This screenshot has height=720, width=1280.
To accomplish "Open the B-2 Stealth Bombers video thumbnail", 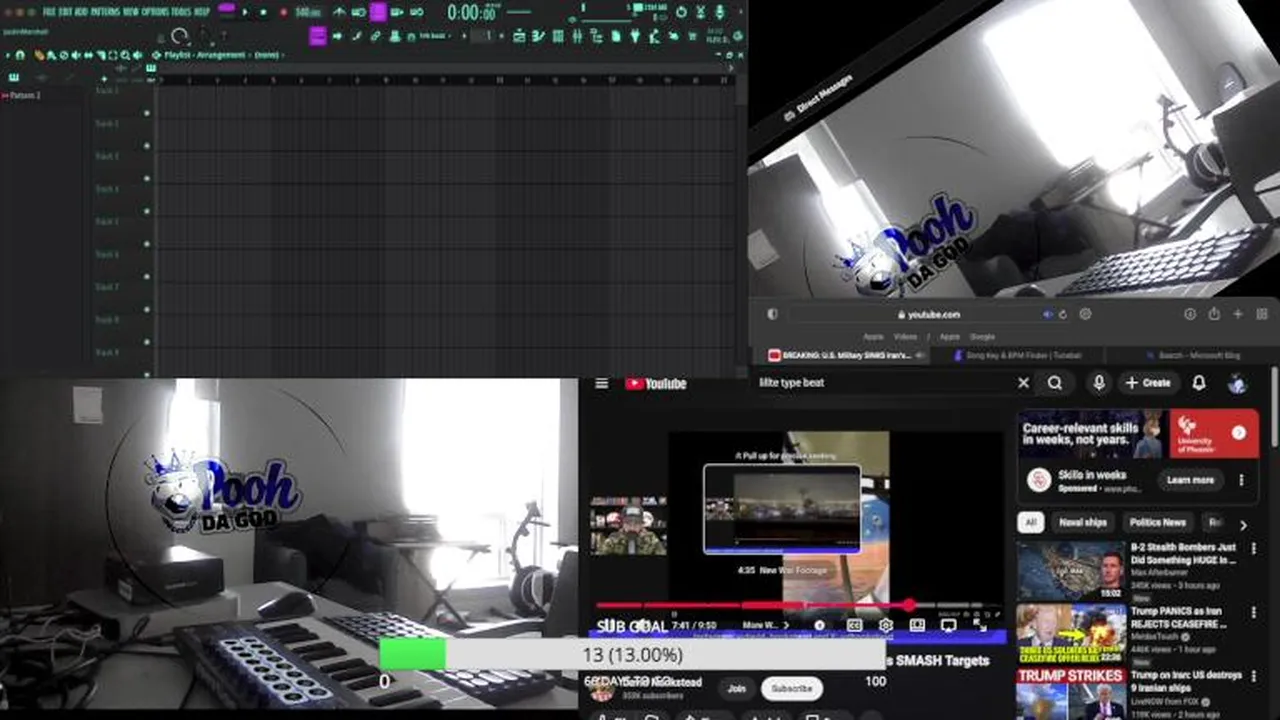I will point(1071,571).
